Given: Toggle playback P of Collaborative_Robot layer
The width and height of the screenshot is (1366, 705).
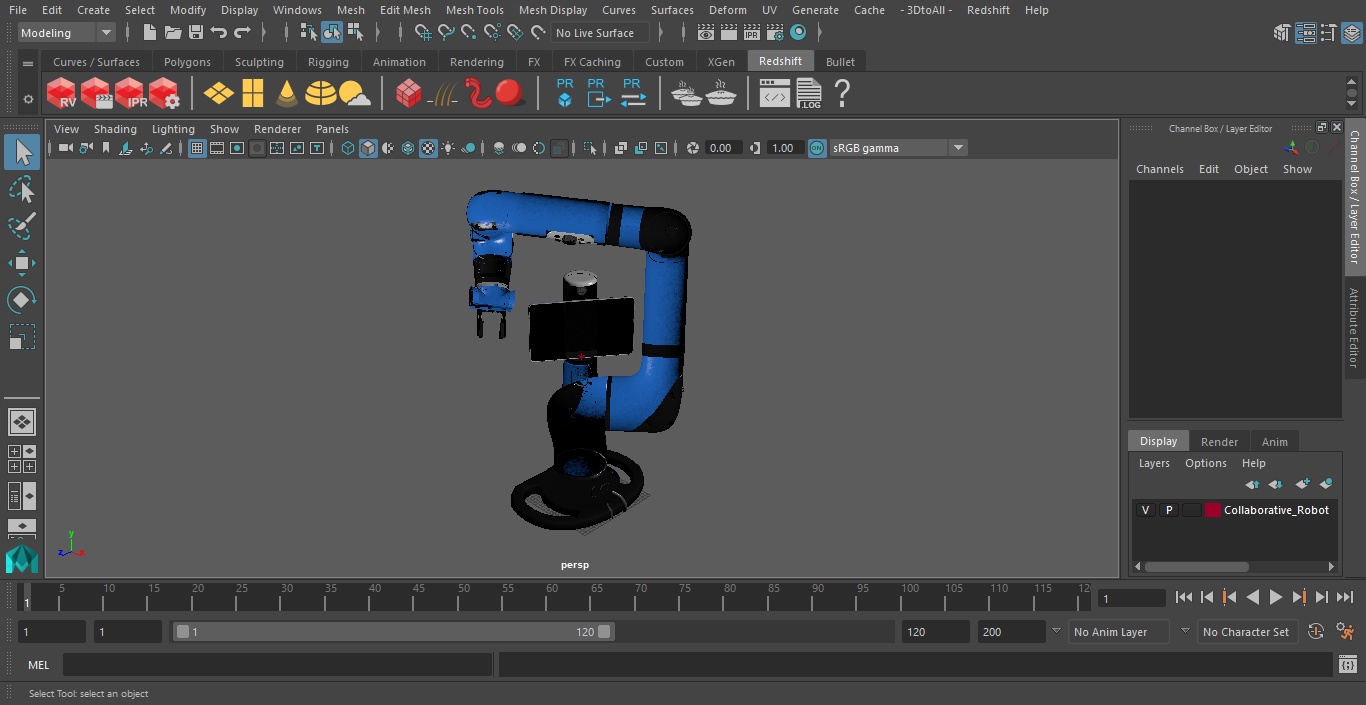Looking at the screenshot, I should [1168, 510].
